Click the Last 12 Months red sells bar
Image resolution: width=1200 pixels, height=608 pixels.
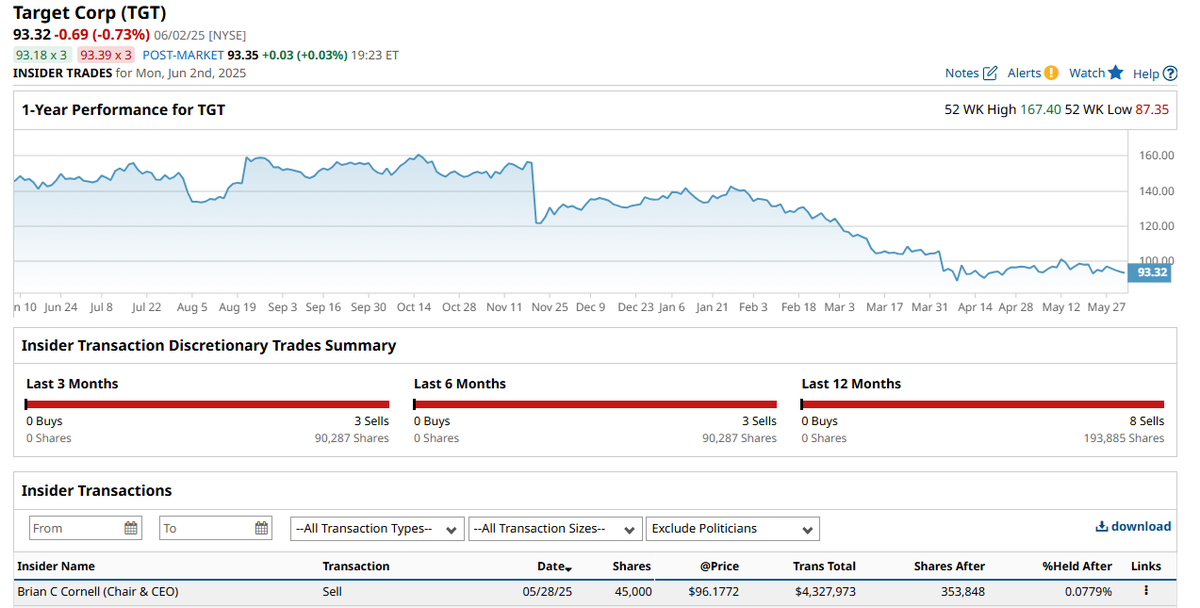[x=984, y=404]
